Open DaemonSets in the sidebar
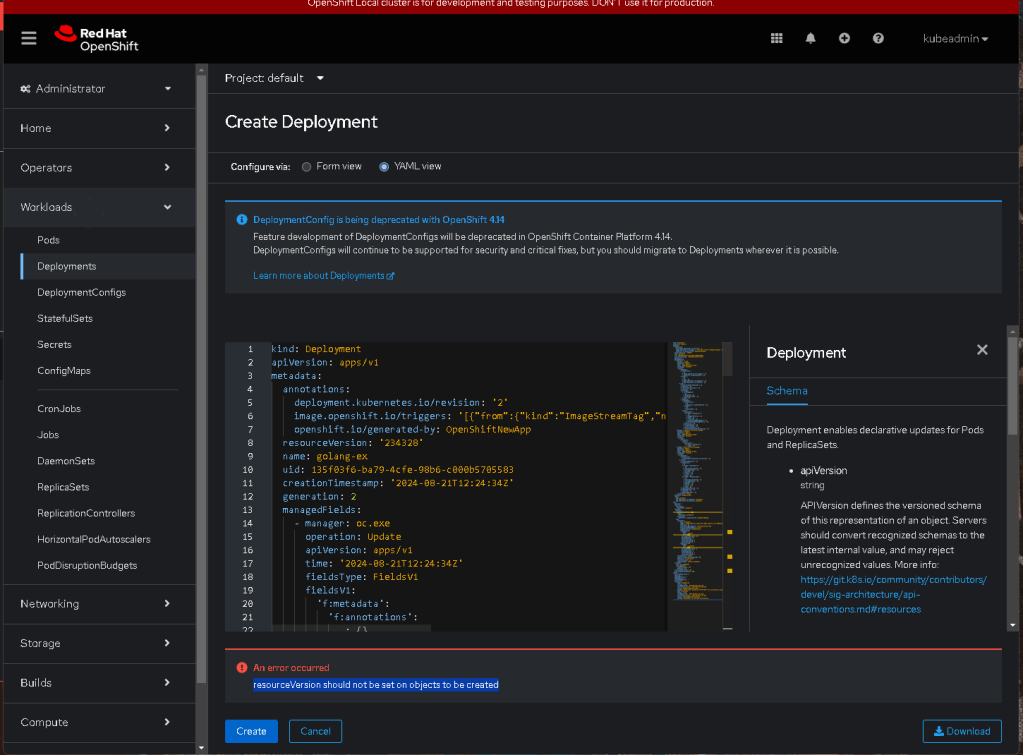Screen dimensions: 1023x755 [66, 461]
